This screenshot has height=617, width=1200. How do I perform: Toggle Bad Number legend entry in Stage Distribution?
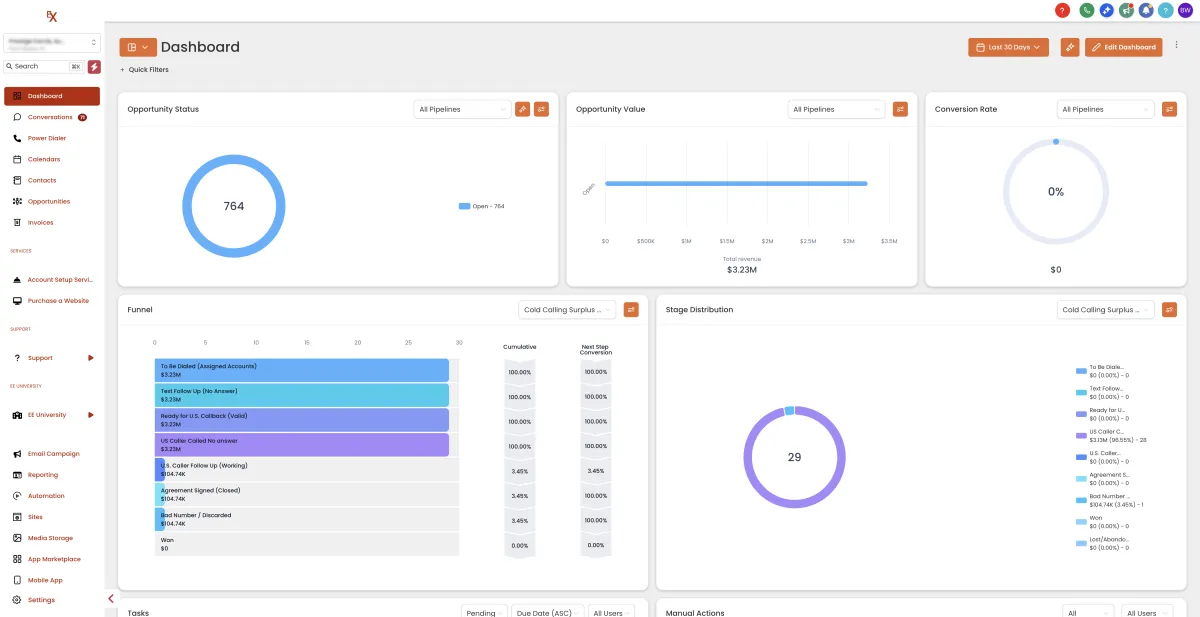(x=1109, y=500)
